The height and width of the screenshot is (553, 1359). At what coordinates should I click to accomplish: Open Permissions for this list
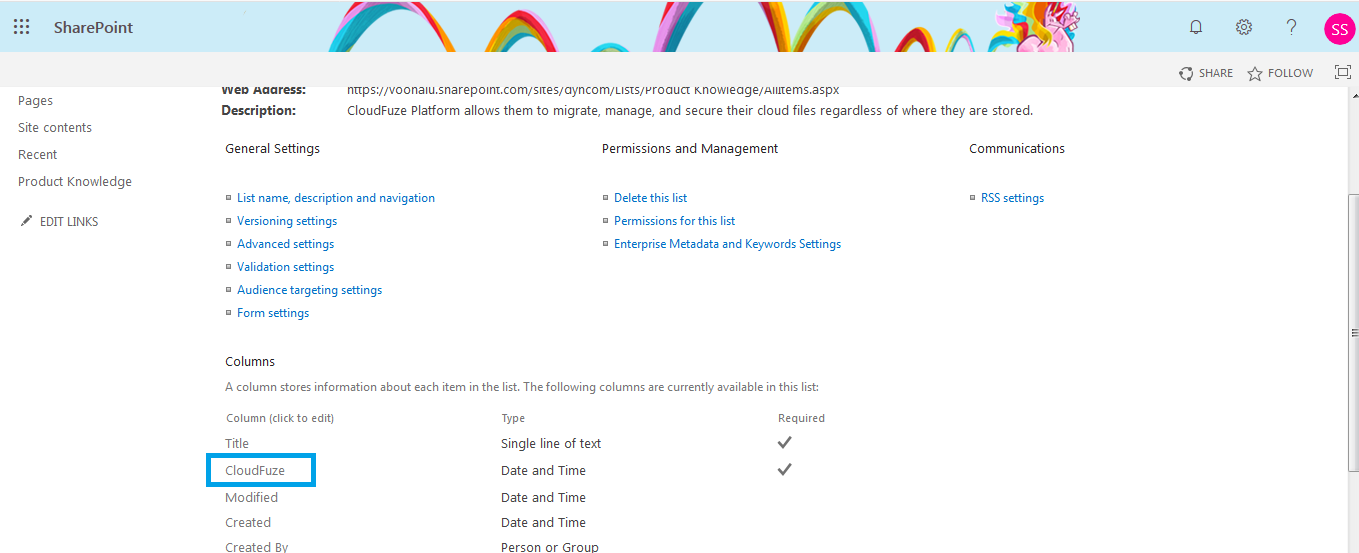click(674, 221)
